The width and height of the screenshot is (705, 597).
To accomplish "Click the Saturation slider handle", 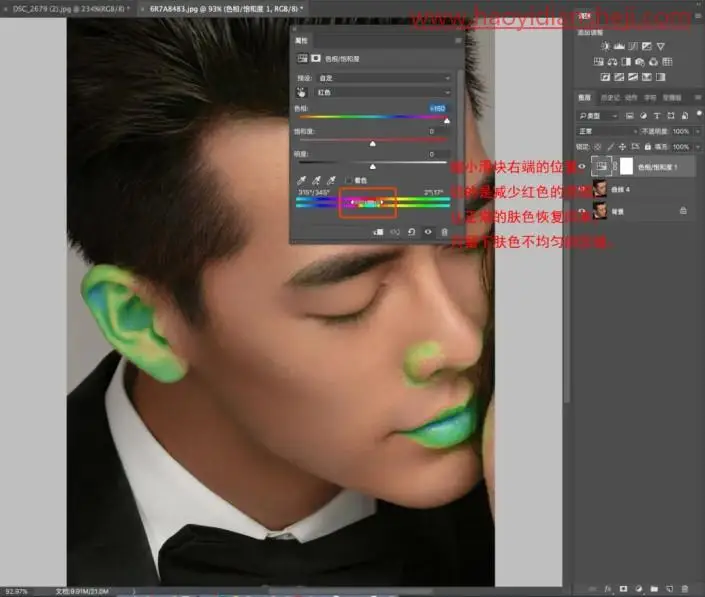I will tap(372, 144).
